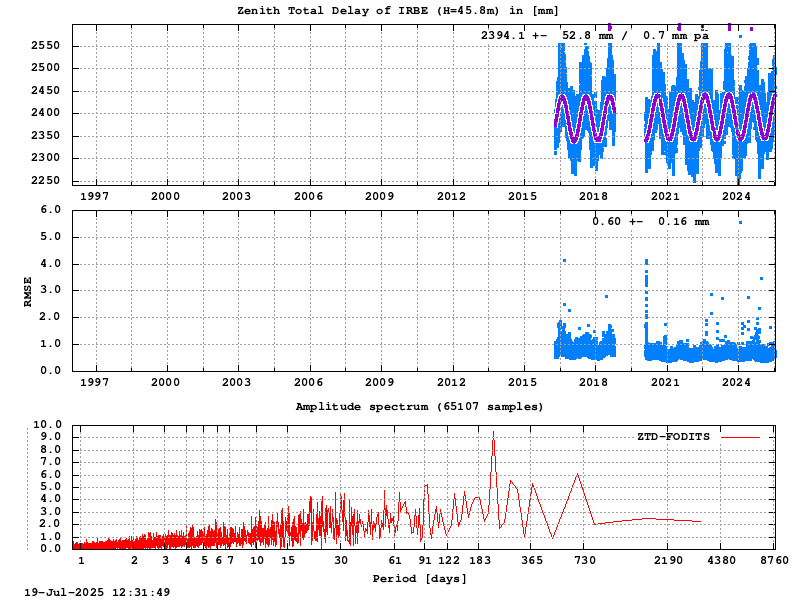Viewport: 800px width, 600px height.
Task: Click spectrum y-axis value 5.0
Action: pos(50,487)
